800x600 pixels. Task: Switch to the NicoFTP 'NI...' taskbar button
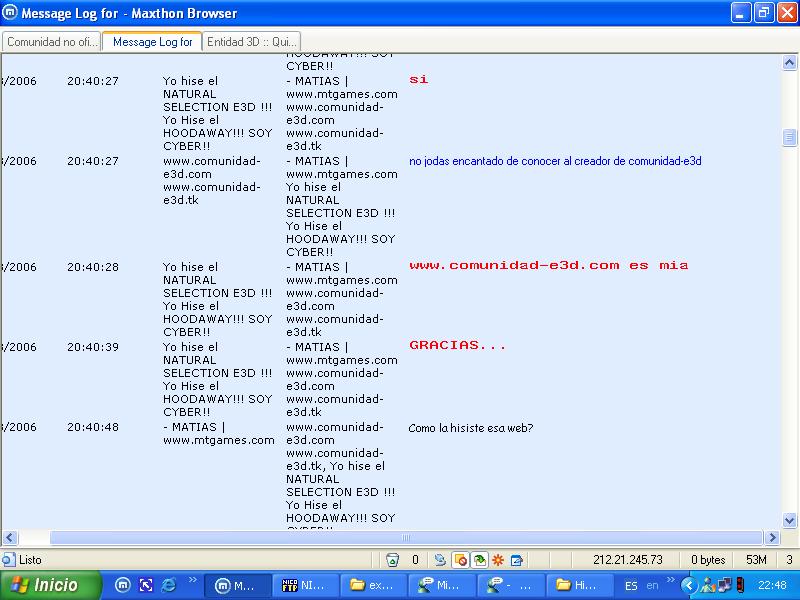coord(306,585)
